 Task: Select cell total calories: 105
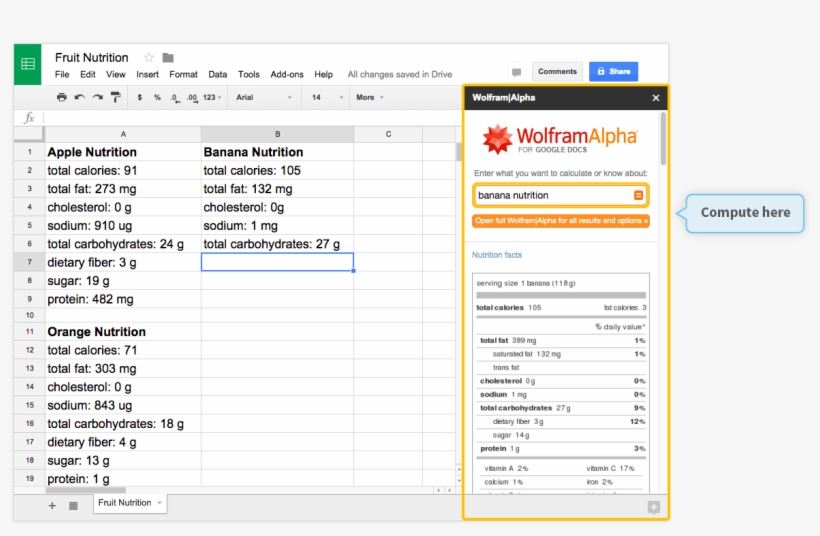pos(278,170)
